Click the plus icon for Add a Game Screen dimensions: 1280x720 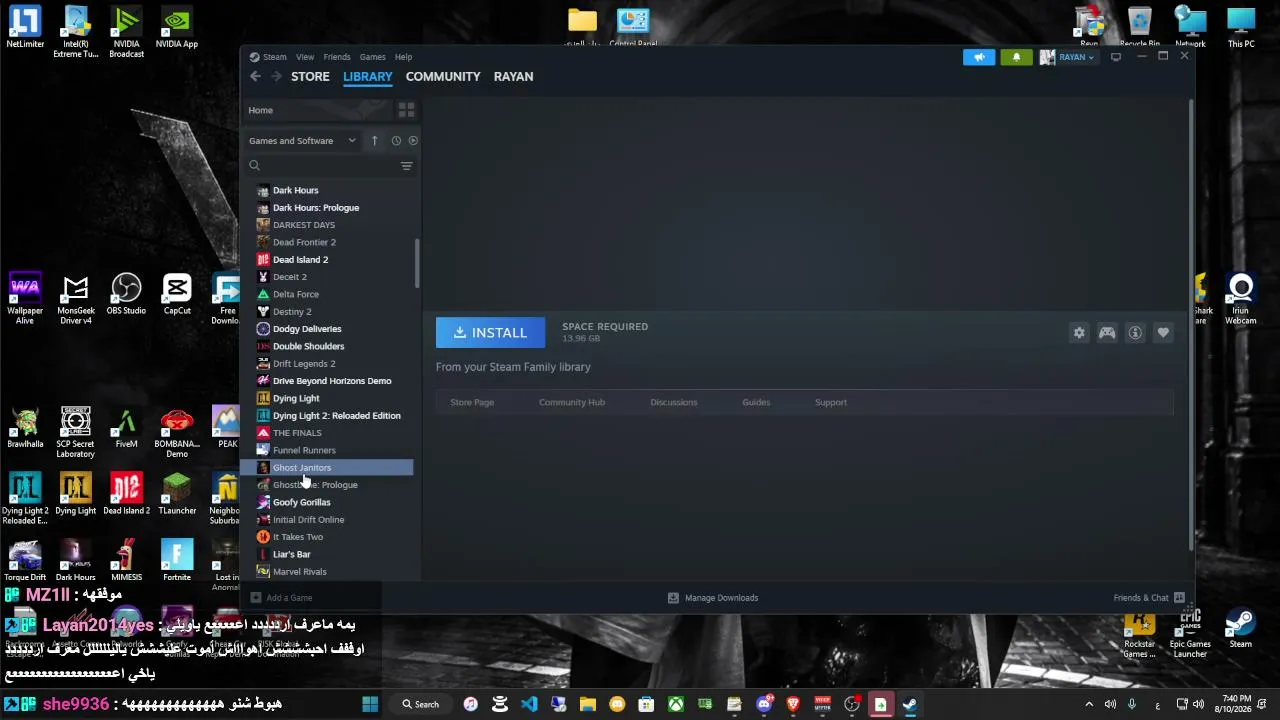coord(256,598)
